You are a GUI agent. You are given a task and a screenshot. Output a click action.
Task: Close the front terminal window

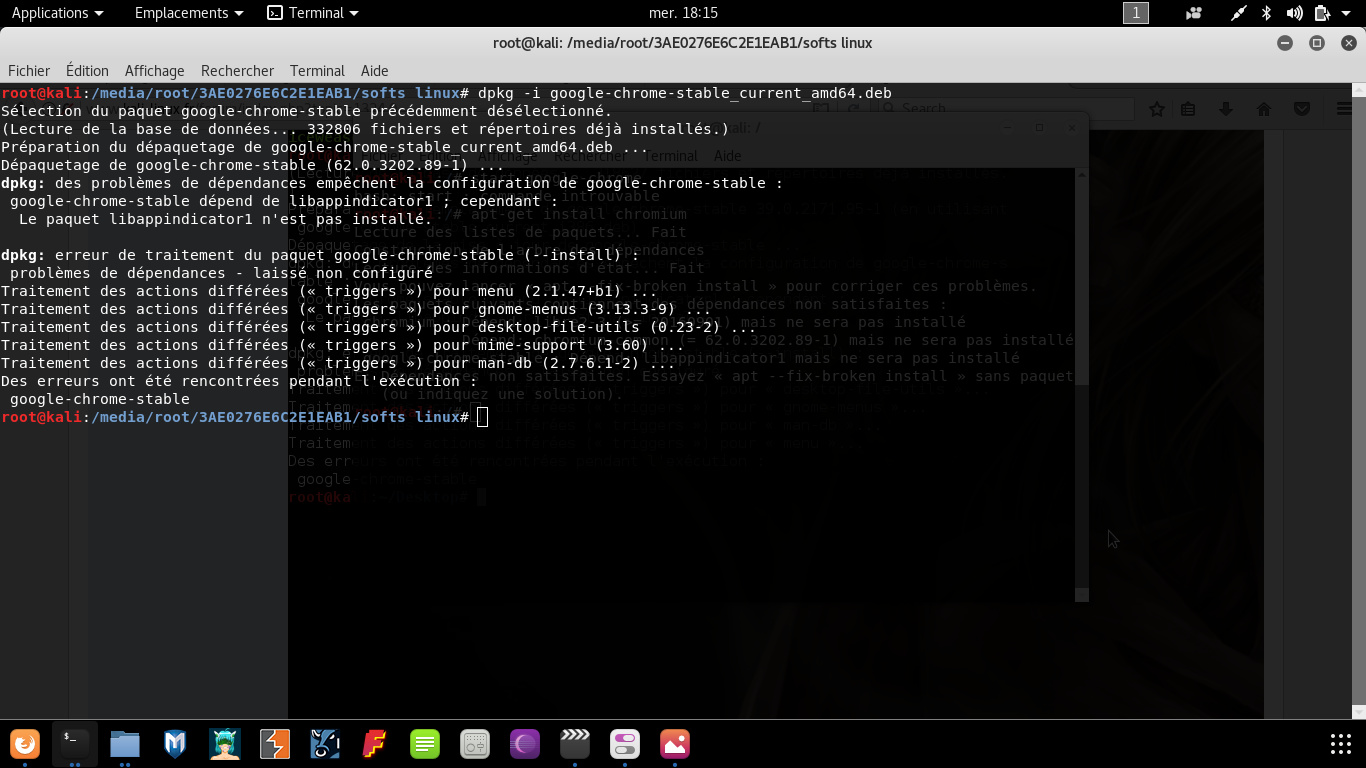(1349, 43)
